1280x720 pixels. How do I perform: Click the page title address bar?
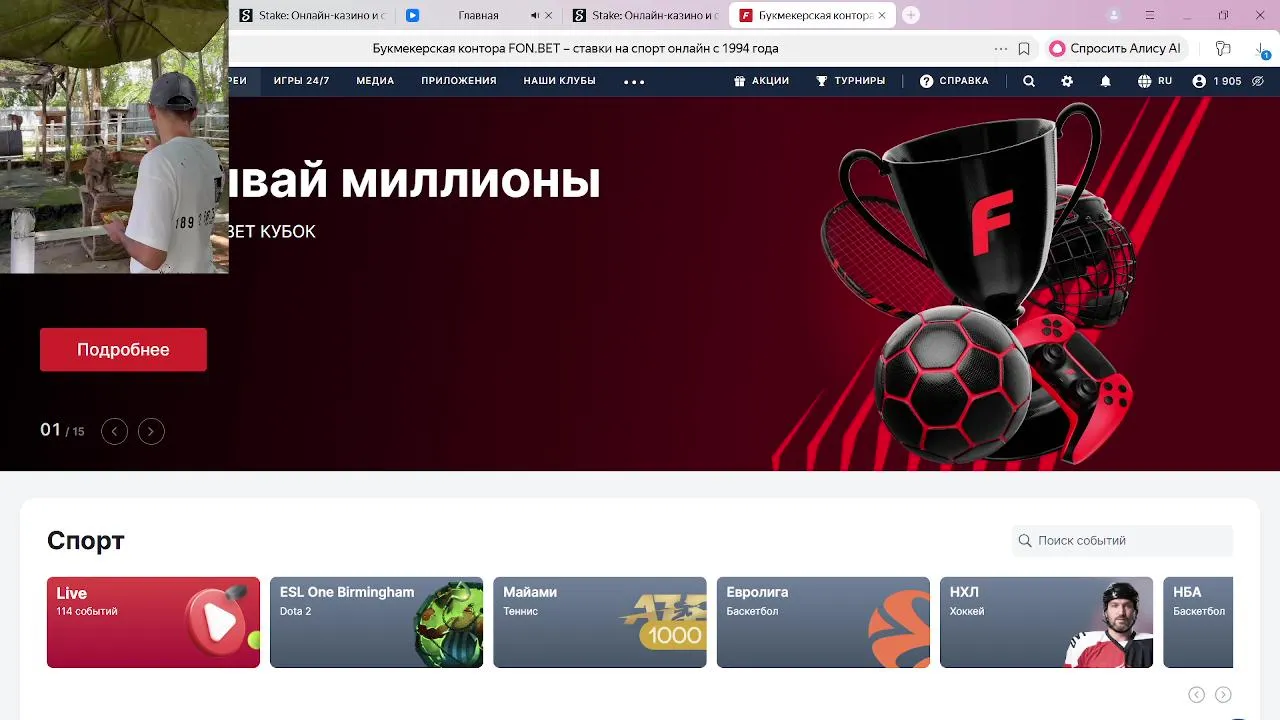(575, 48)
